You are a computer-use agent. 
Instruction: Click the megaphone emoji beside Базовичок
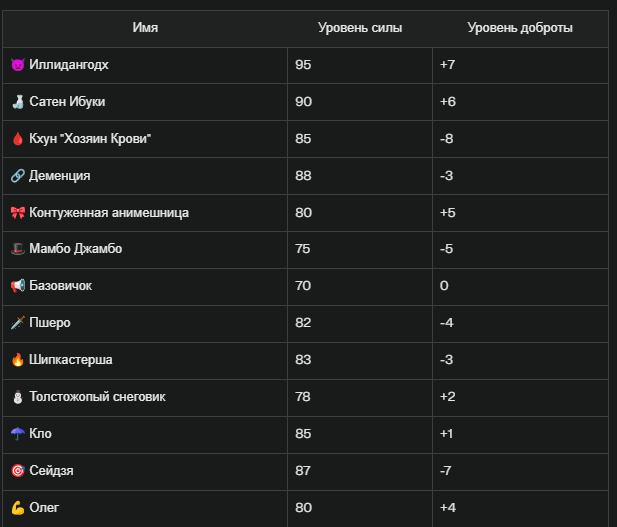point(18,286)
